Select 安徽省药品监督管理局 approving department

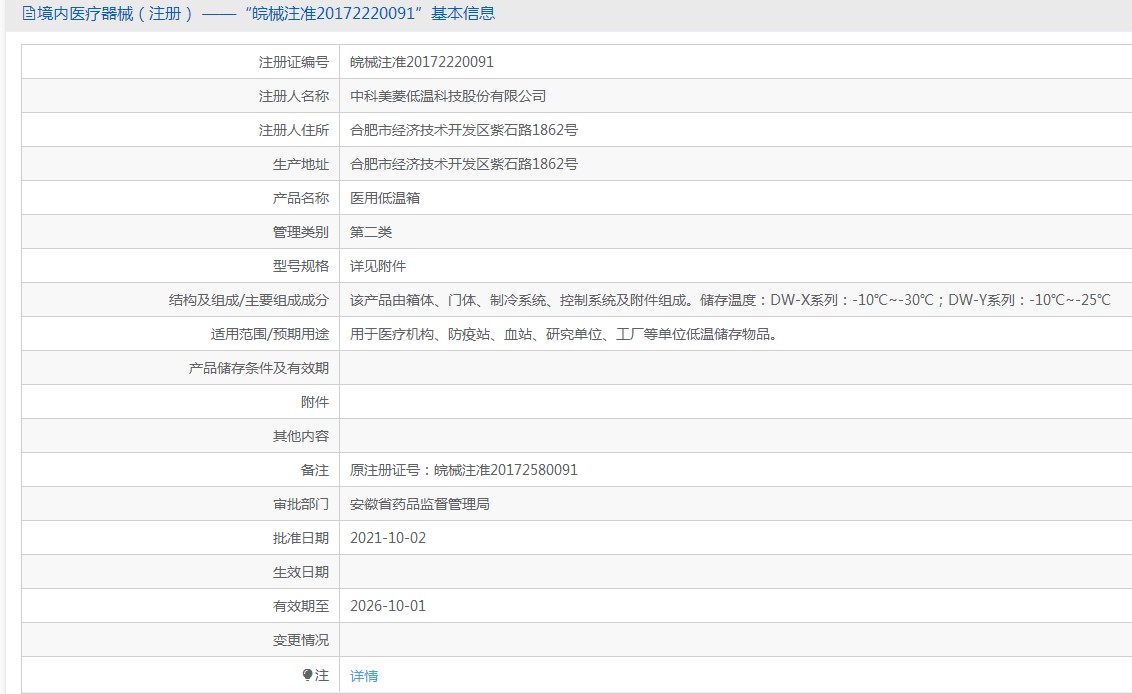(420, 504)
